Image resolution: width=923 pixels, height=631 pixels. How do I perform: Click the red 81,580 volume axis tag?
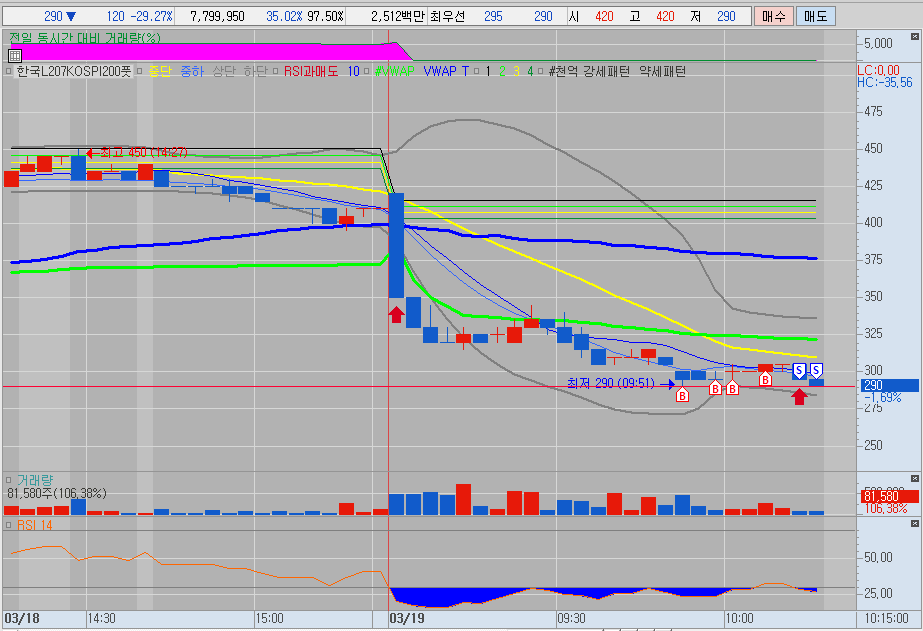click(x=889, y=496)
